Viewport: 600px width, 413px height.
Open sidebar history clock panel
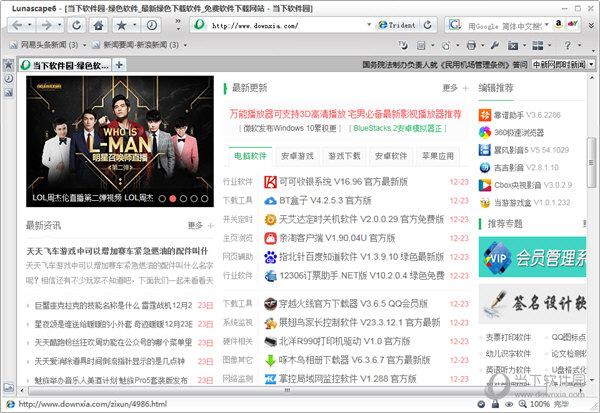click(8, 78)
